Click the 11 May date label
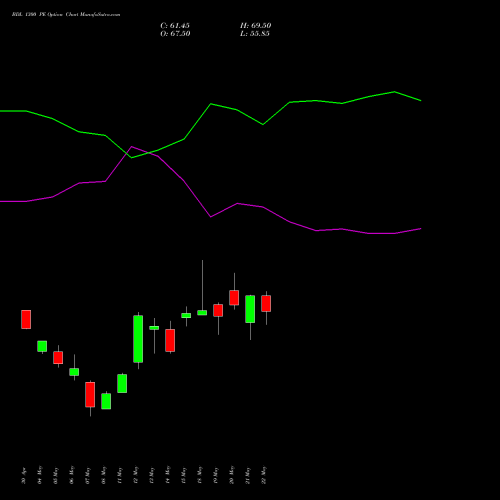Viewport: 500px width, 500px height. click(x=120, y=476)
